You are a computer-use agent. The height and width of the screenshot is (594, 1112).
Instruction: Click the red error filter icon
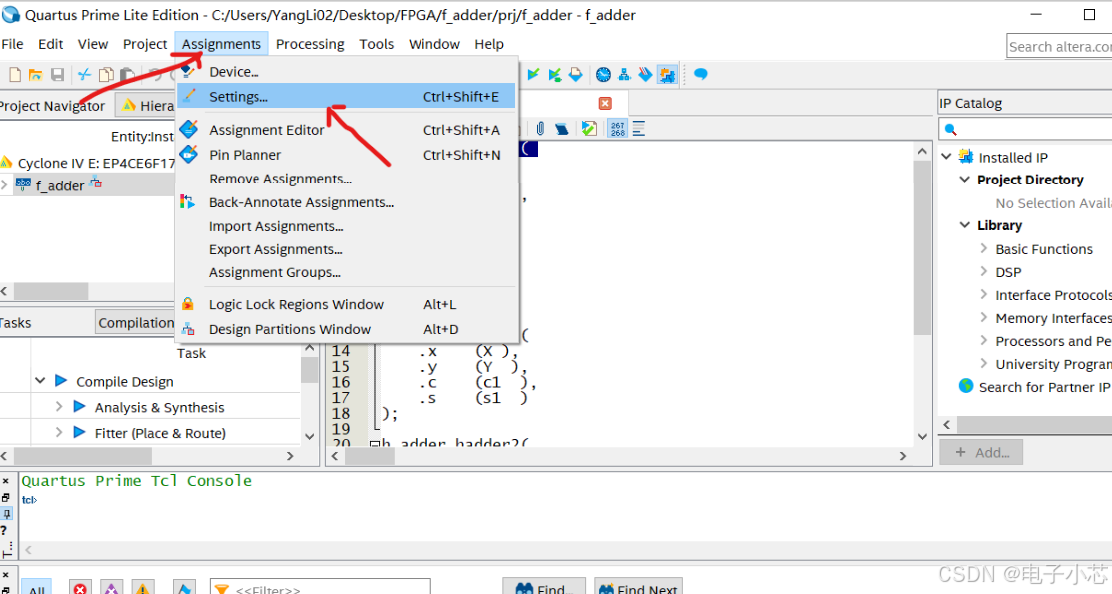pos(80,588)
